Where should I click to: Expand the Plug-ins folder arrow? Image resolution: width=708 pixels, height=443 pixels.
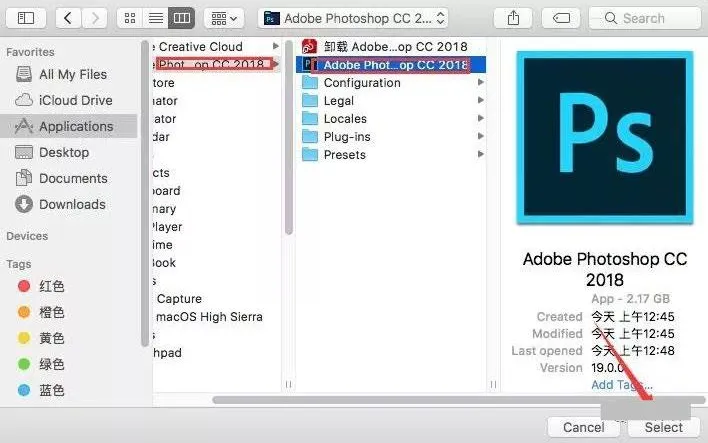[480, 136]
